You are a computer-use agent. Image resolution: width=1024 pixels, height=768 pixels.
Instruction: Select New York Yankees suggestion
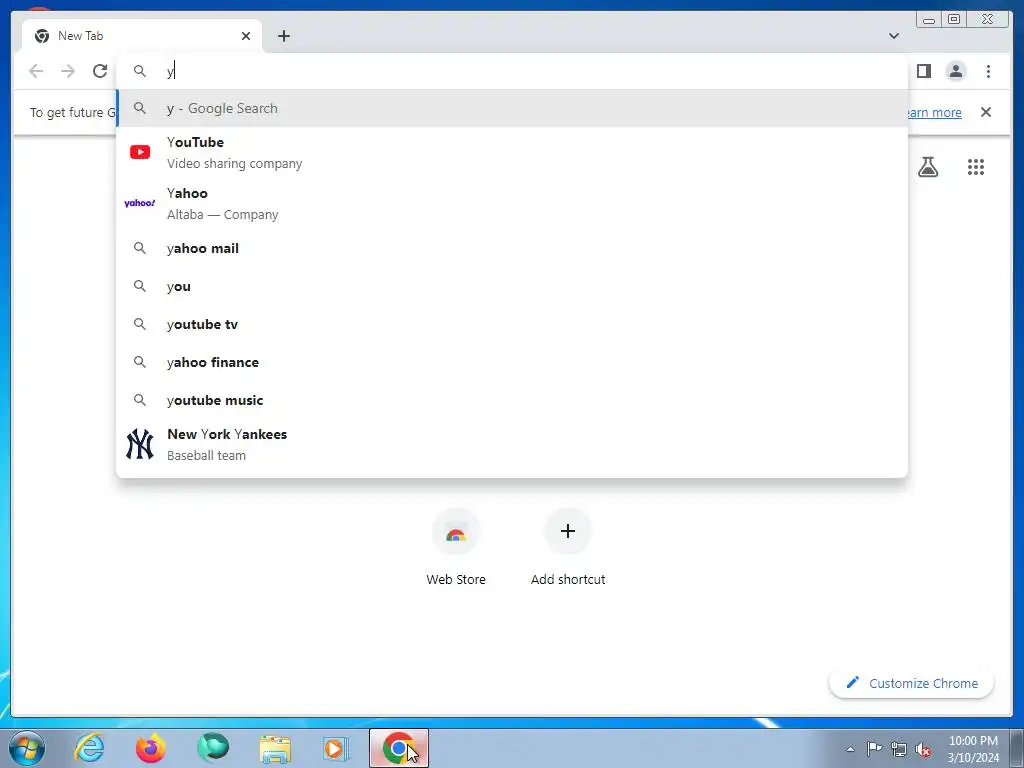click(512, 444)
